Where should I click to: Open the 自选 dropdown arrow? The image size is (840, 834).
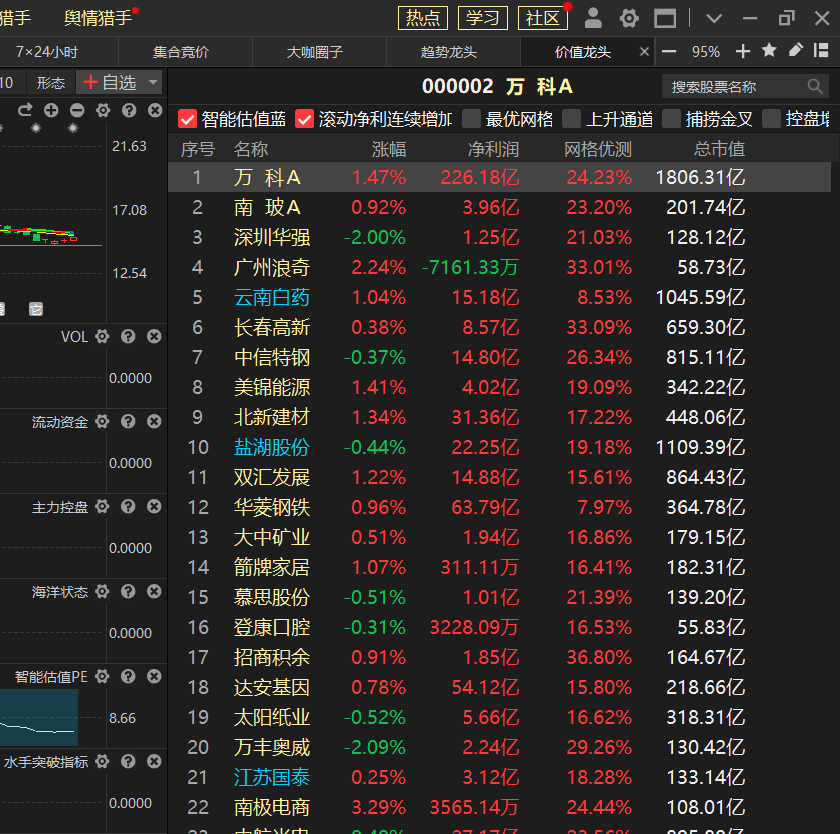tap(153, 83)
